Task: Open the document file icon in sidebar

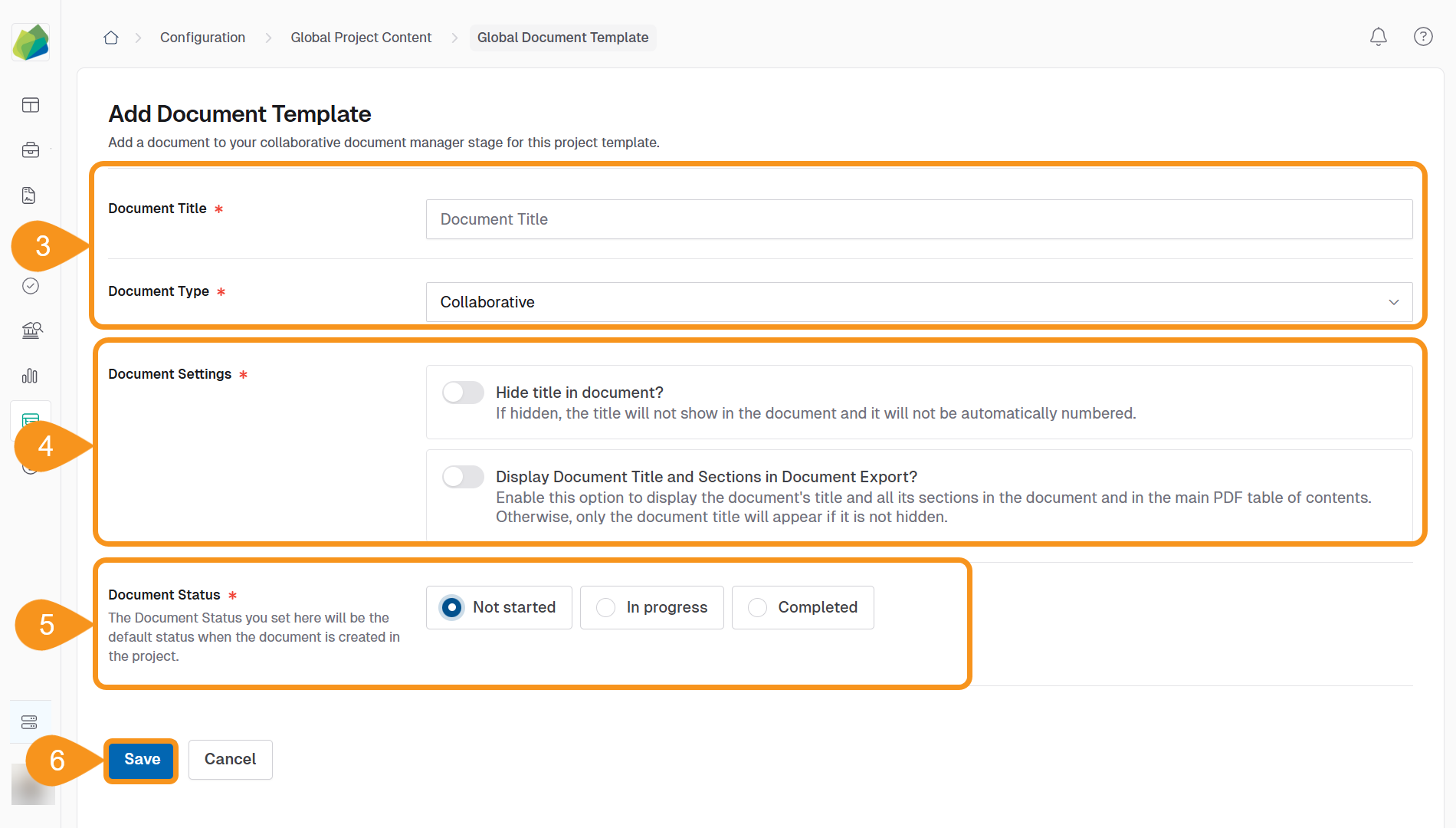Action: [29, 195]
